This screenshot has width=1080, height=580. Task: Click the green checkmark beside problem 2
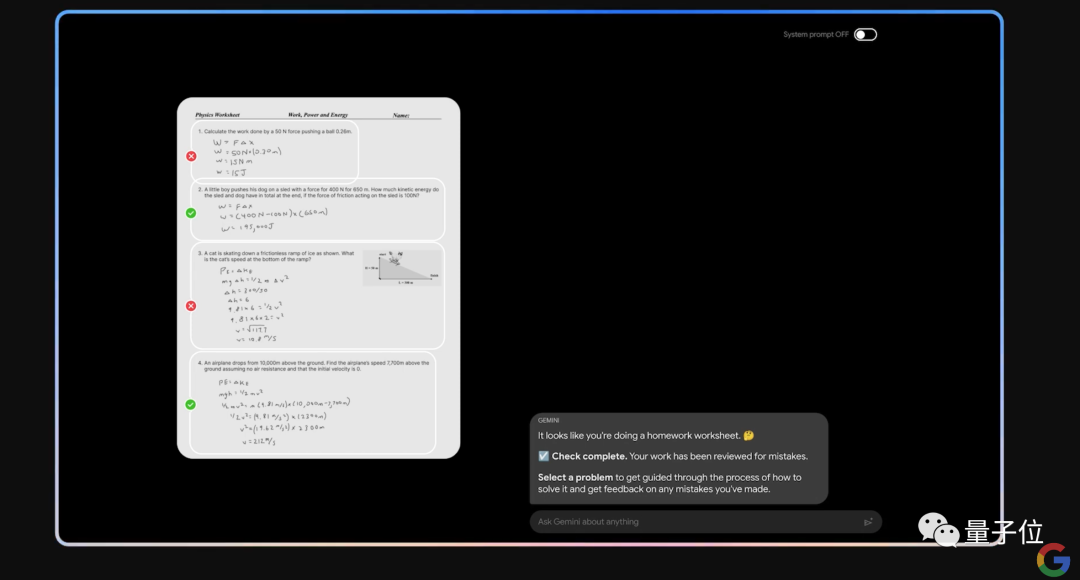coord(191,213)
